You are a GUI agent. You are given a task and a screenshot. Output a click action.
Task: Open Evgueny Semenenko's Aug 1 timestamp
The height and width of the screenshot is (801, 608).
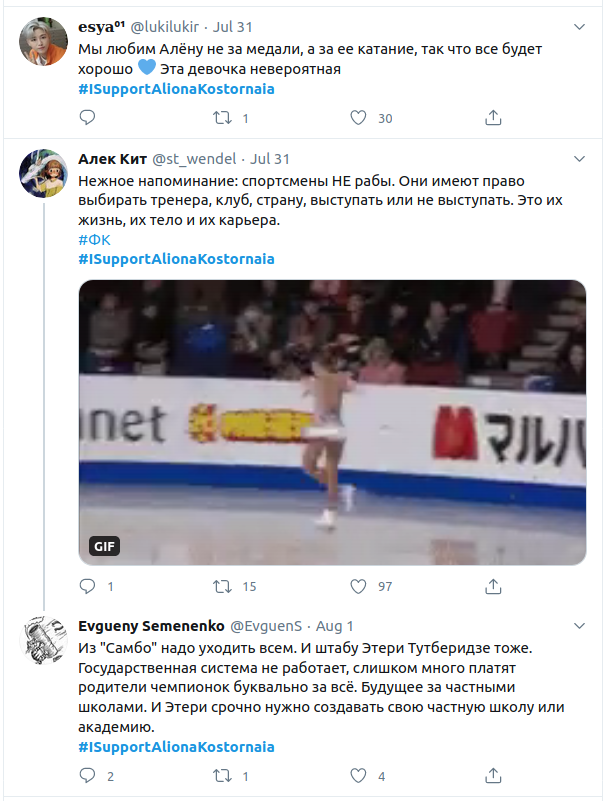click(x=335, y=627)
